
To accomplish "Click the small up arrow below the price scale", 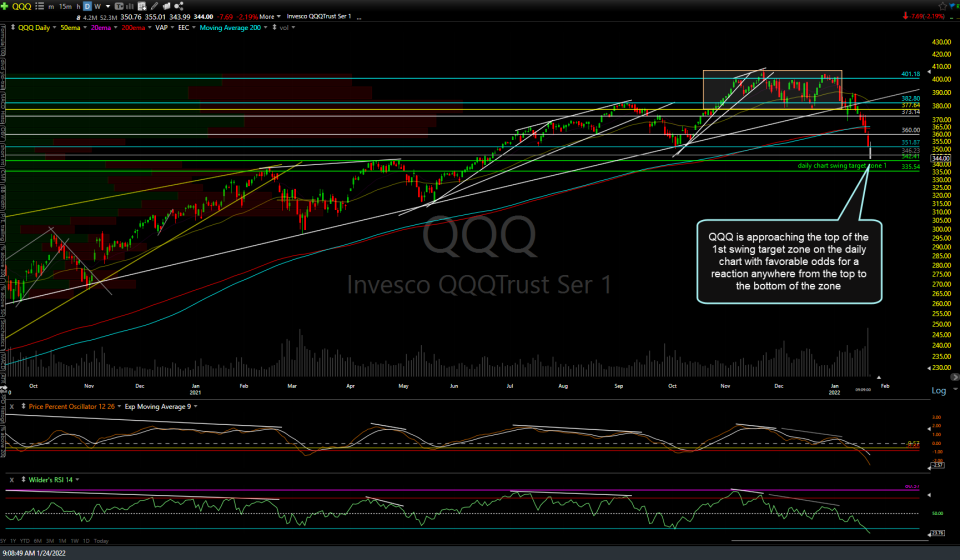I will click(x=879, y=377).
